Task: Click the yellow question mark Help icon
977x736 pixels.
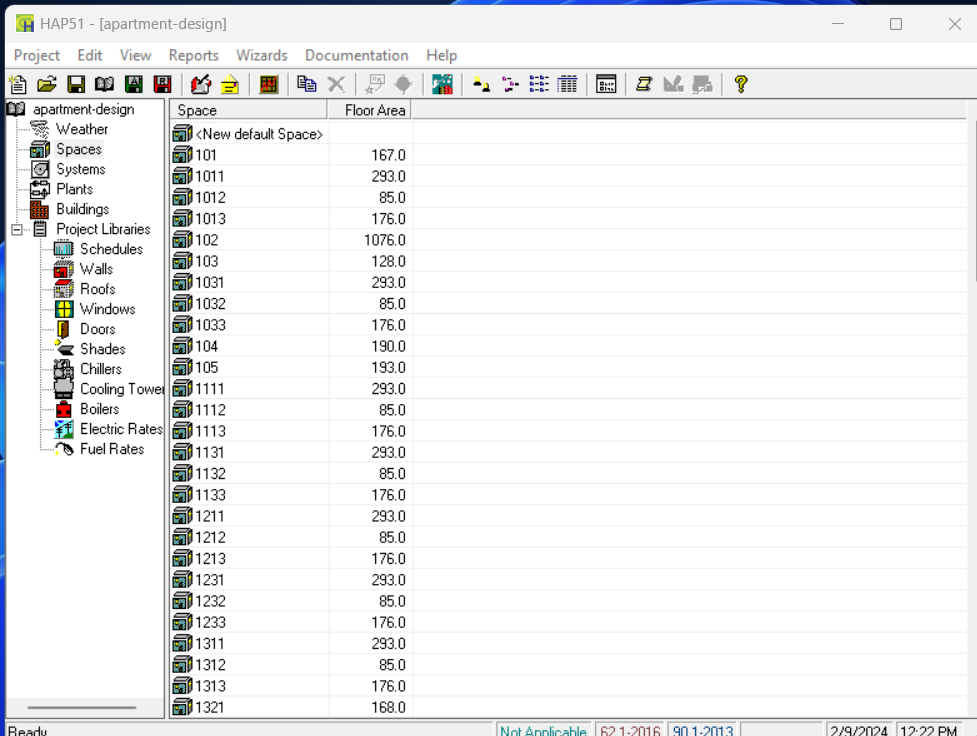Action: (740, 85)
